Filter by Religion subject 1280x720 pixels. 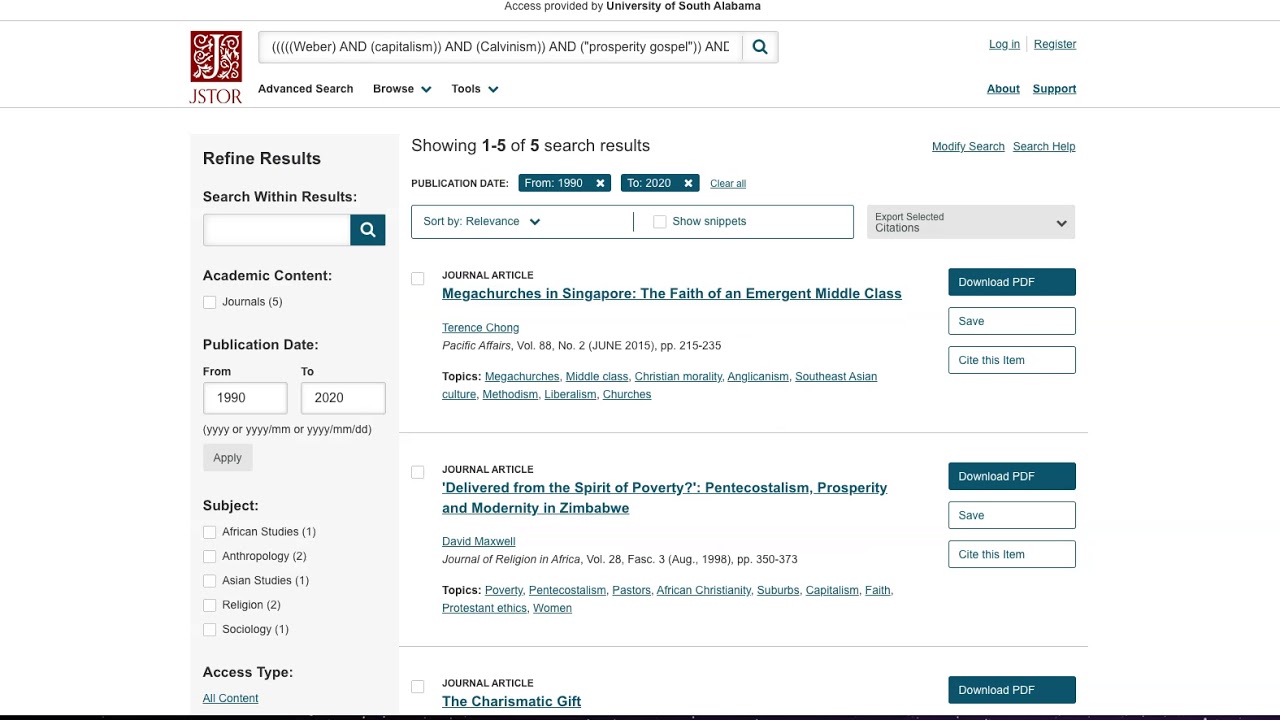point(210,605)
